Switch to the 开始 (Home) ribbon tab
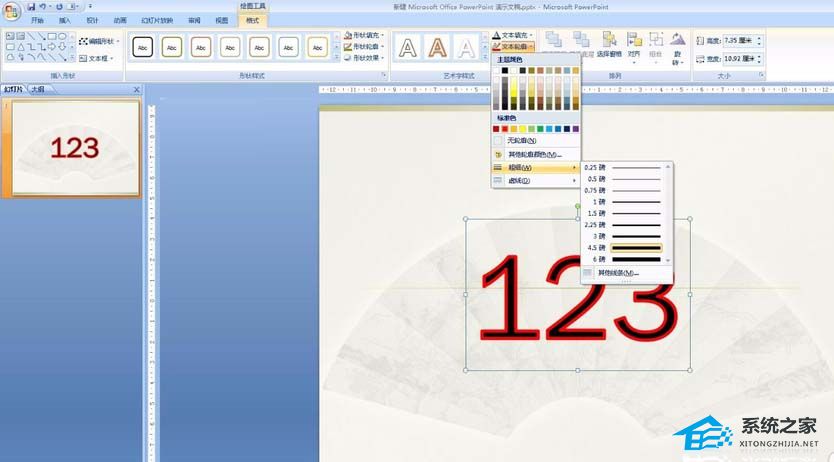Viewport: 834px width, 462px height. coord(37,20)
